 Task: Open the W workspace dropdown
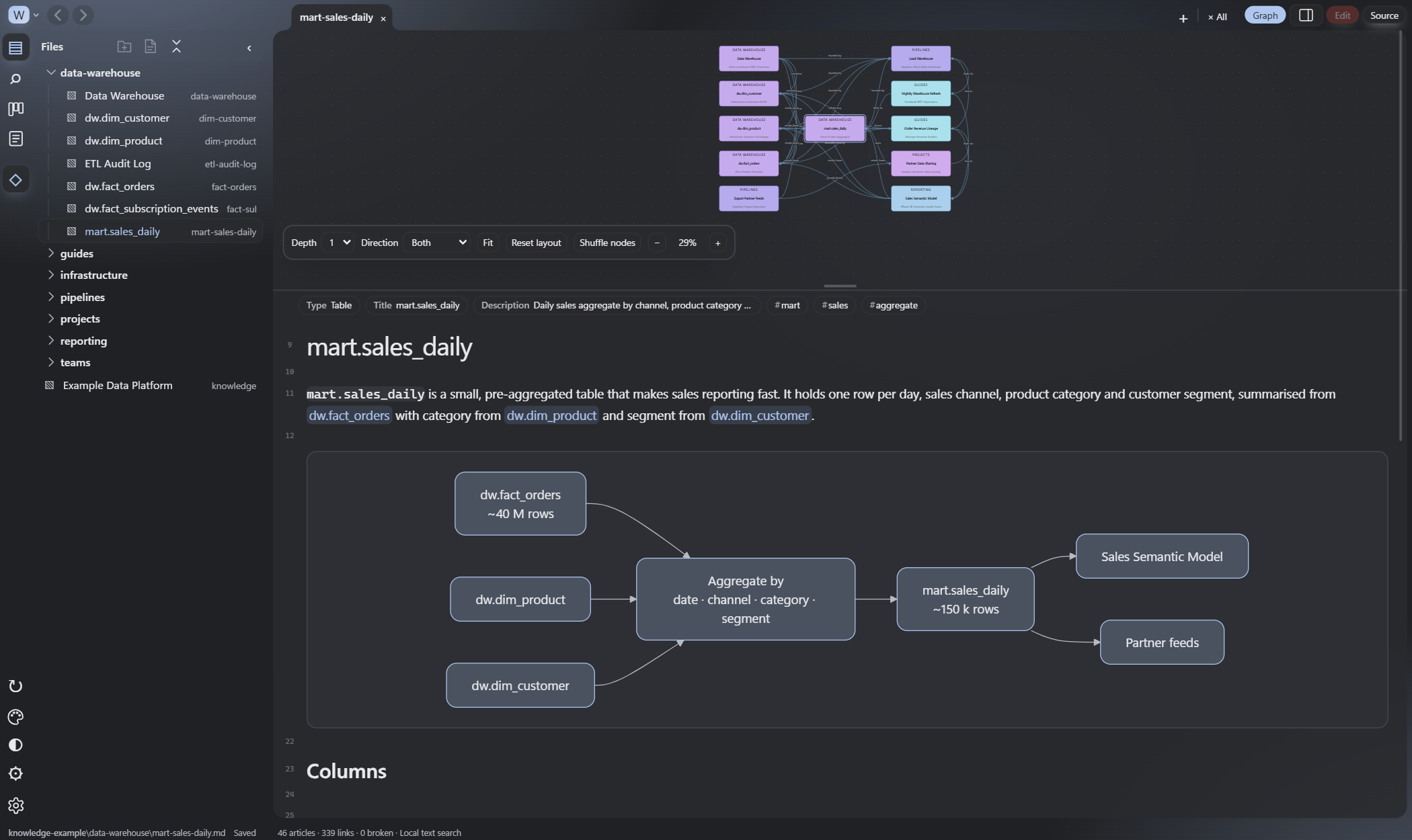click(24, 15)
